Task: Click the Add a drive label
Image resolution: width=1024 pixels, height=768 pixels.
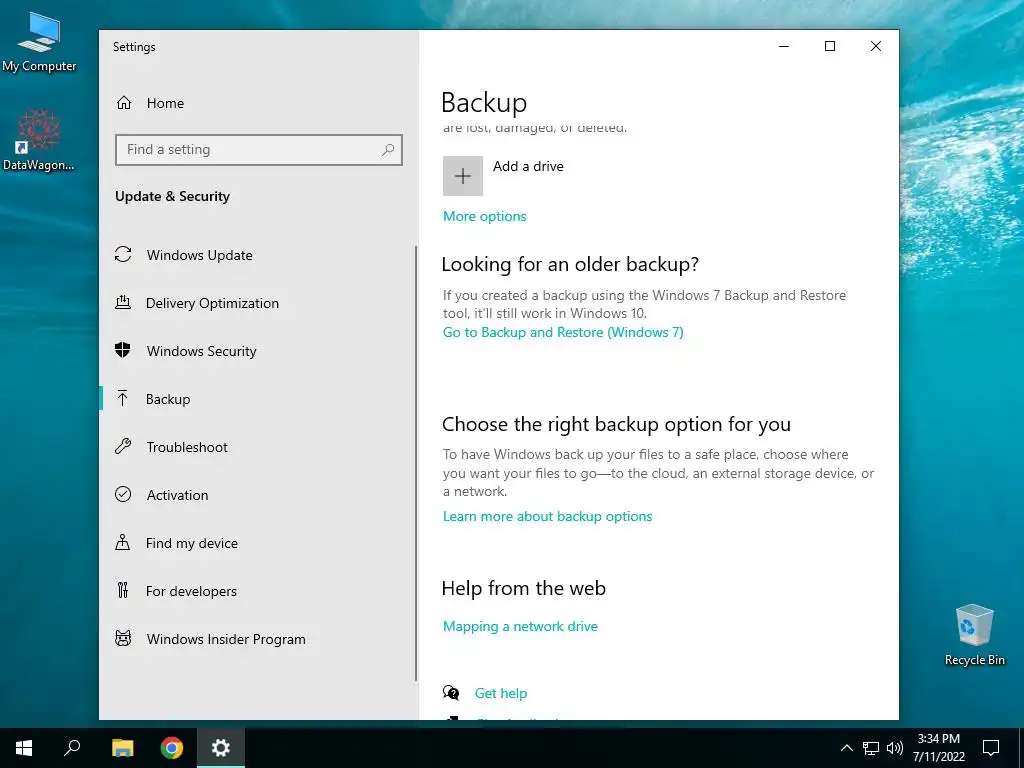Action: tap(528, 167)
